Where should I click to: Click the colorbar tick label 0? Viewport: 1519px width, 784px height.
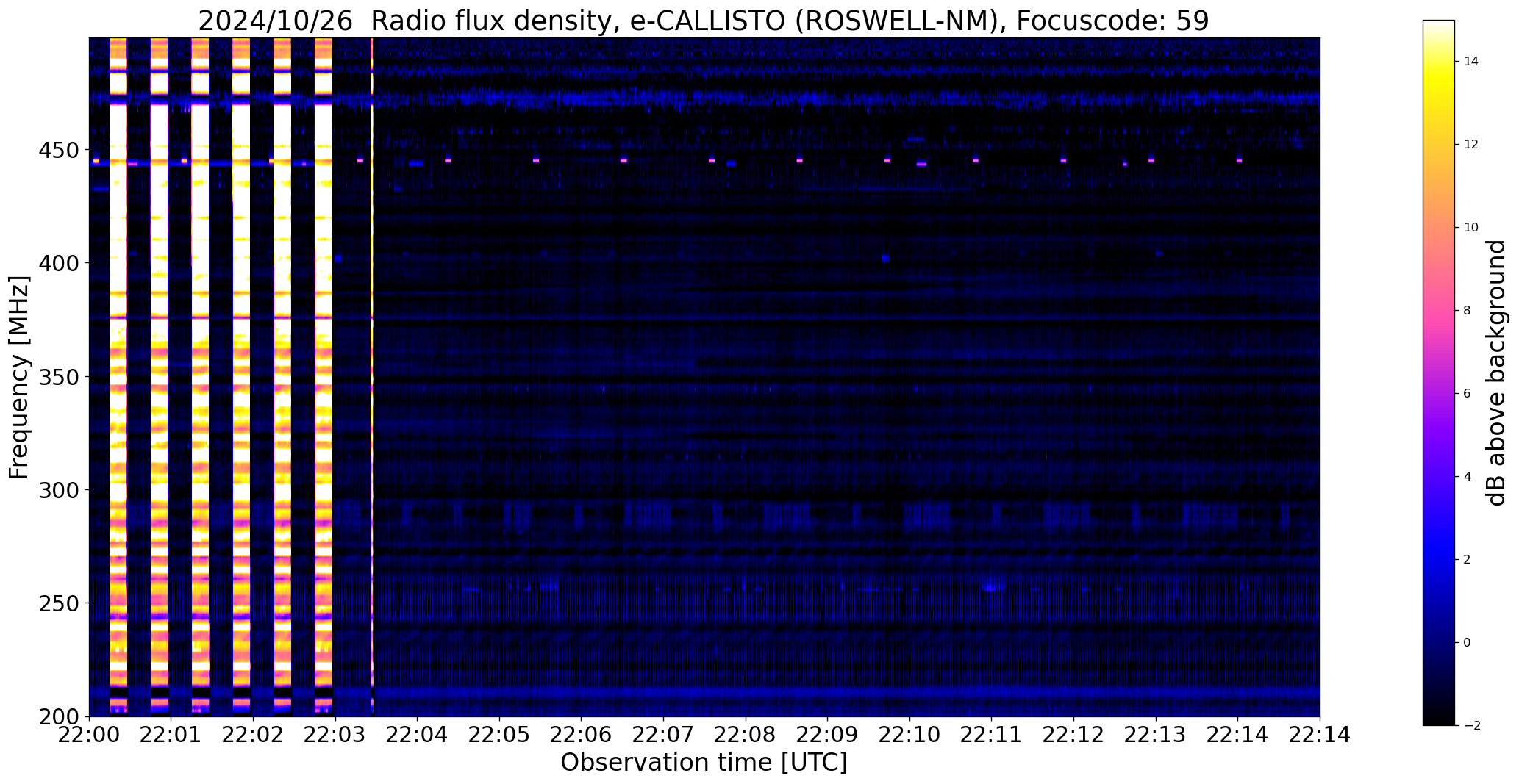[1467, 643]
